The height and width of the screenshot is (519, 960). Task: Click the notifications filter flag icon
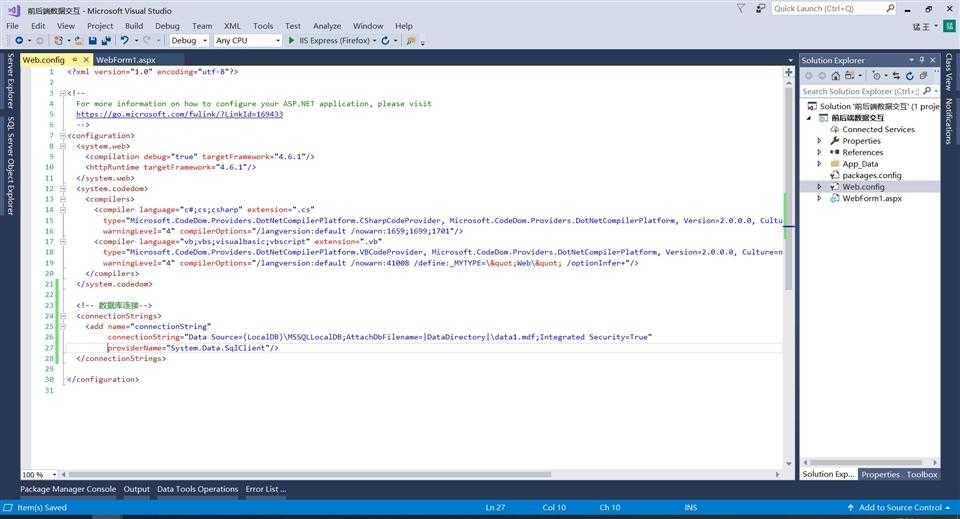[741, 9]
